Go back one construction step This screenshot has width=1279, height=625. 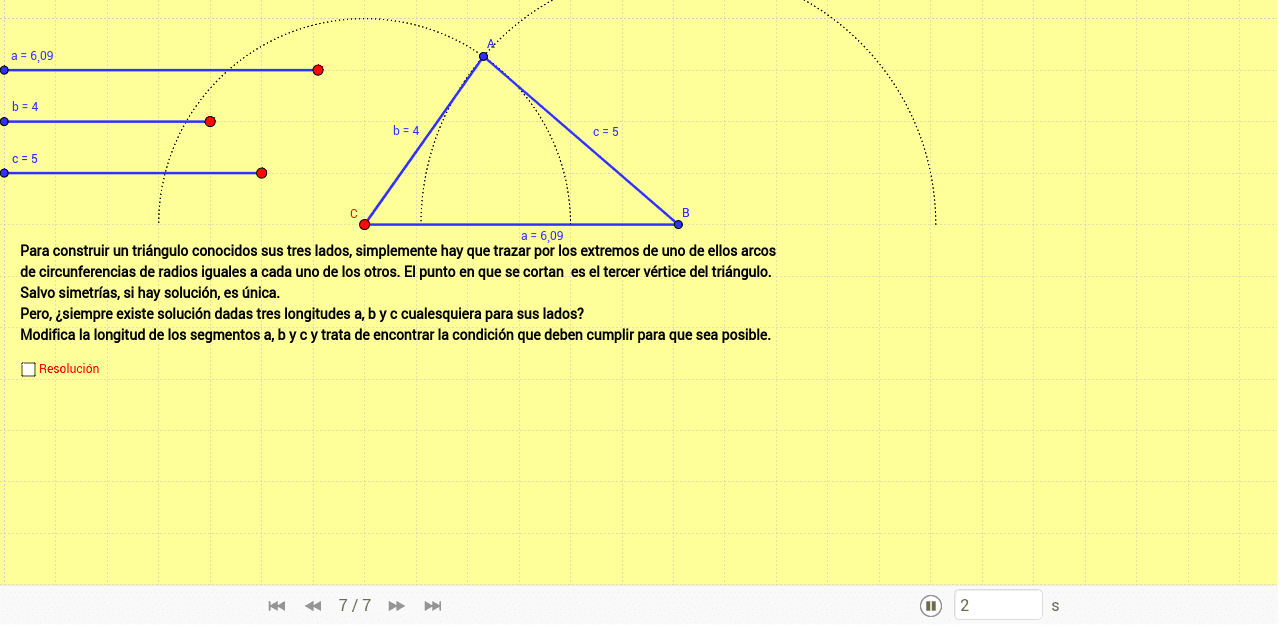pyautogui.click(x=313, y=606)
